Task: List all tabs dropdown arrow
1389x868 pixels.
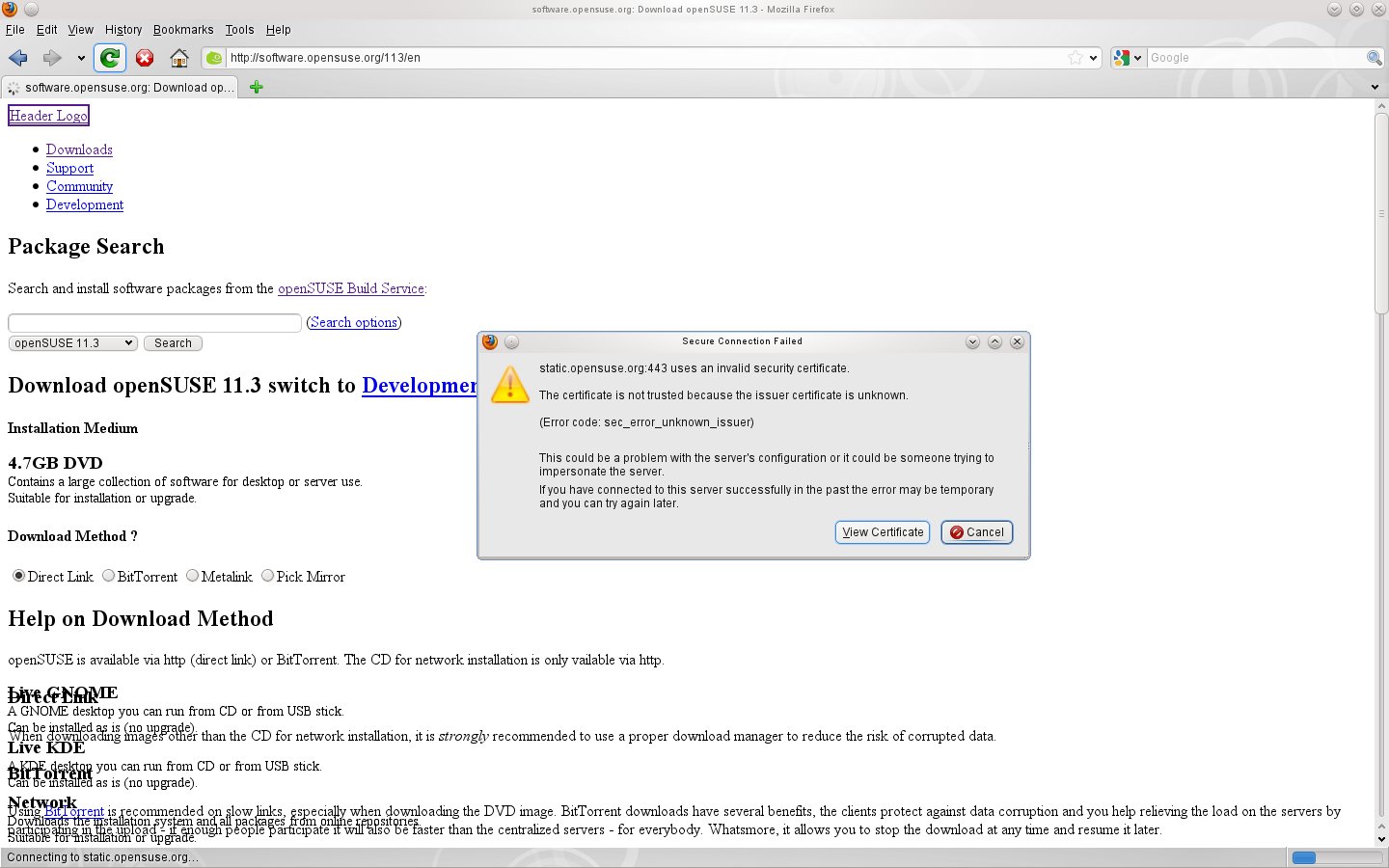Action: [x=1375, y=87]
